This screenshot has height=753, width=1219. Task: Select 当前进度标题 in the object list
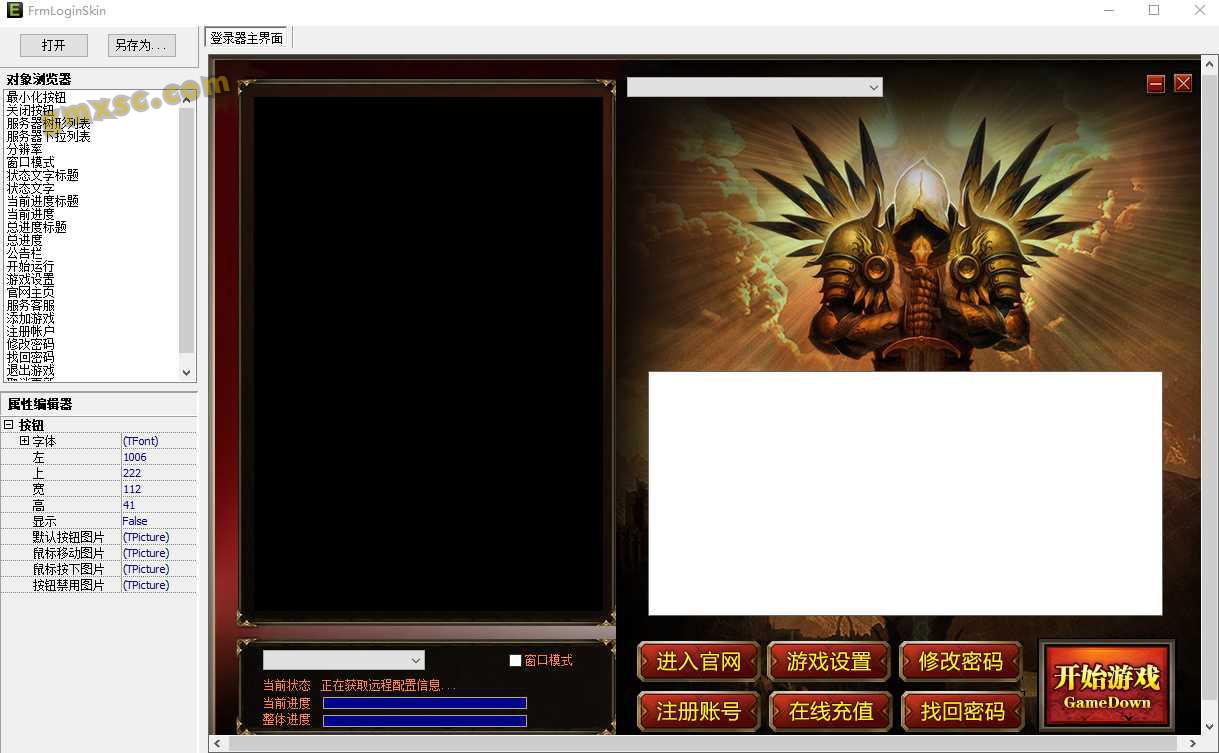[42, 201]
